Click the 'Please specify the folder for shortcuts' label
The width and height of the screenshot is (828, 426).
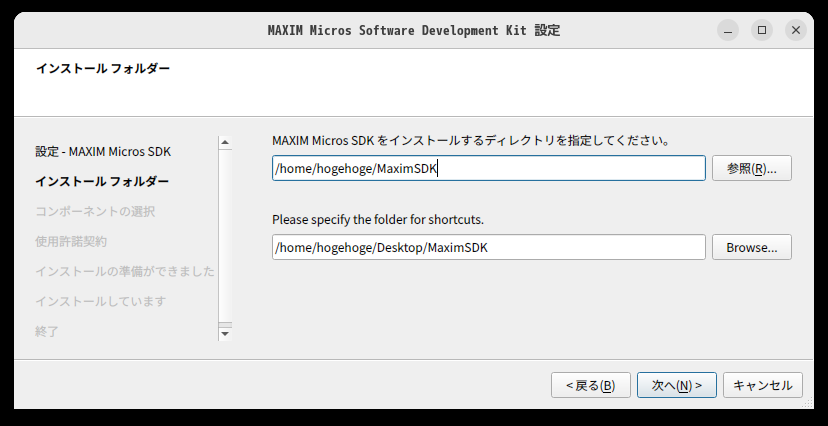378,220
